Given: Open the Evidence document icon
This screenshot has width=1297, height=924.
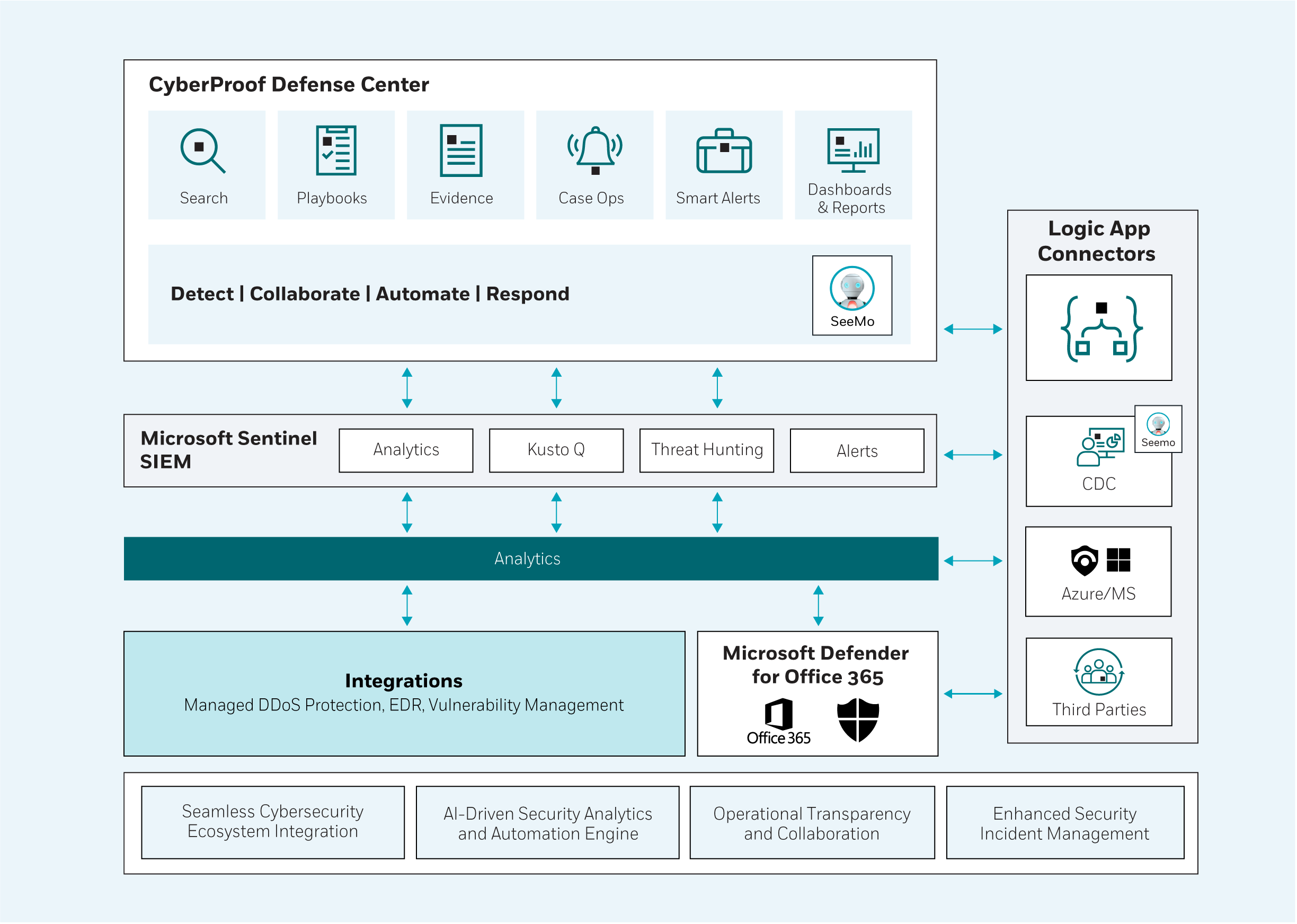Looking at the screenshot, I should pos(461,150).
